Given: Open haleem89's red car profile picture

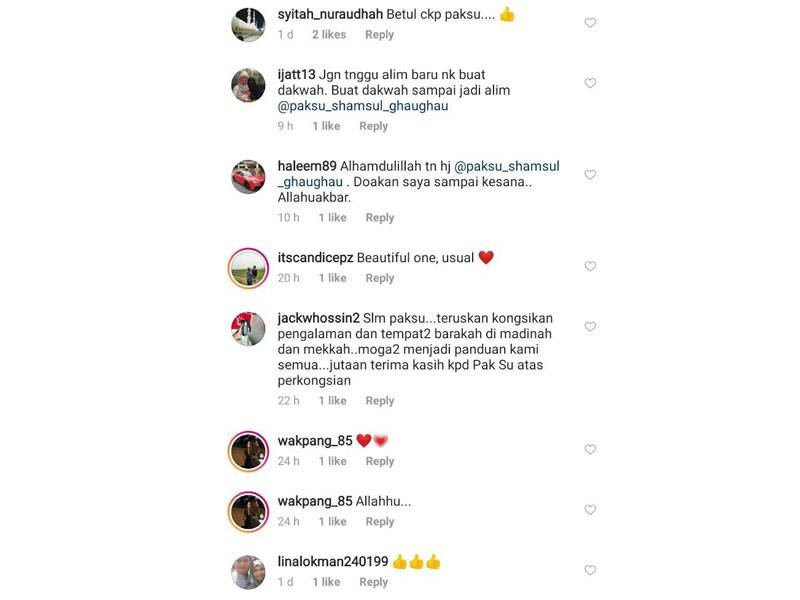Looking at the screenshot, I should 248,177.
